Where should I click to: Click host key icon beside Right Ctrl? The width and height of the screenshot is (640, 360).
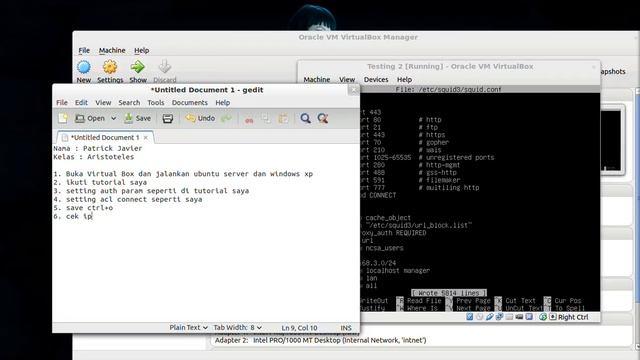tap(553, 317)
